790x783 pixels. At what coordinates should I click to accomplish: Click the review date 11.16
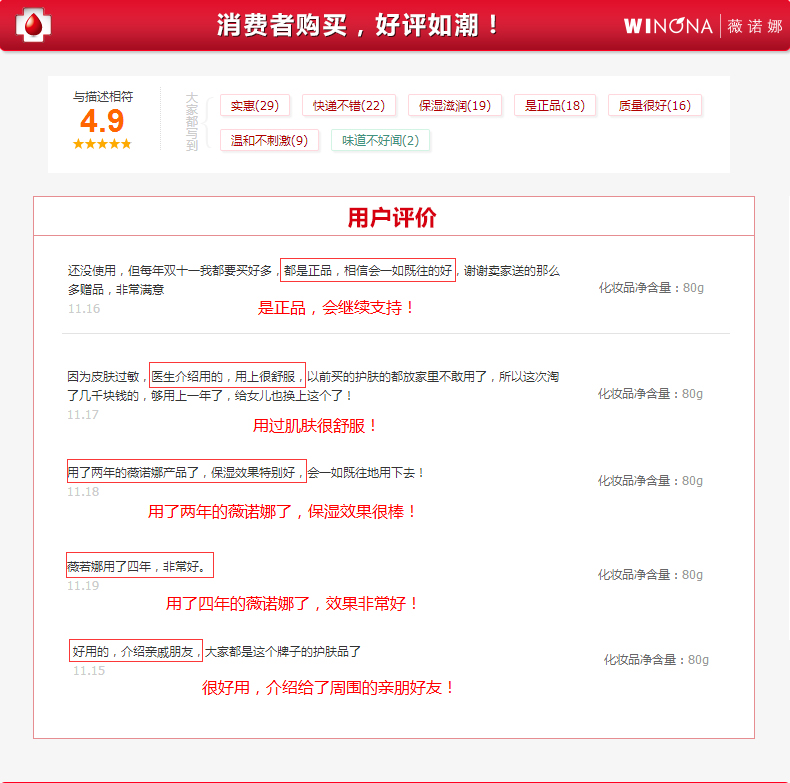tap(84, 309)
